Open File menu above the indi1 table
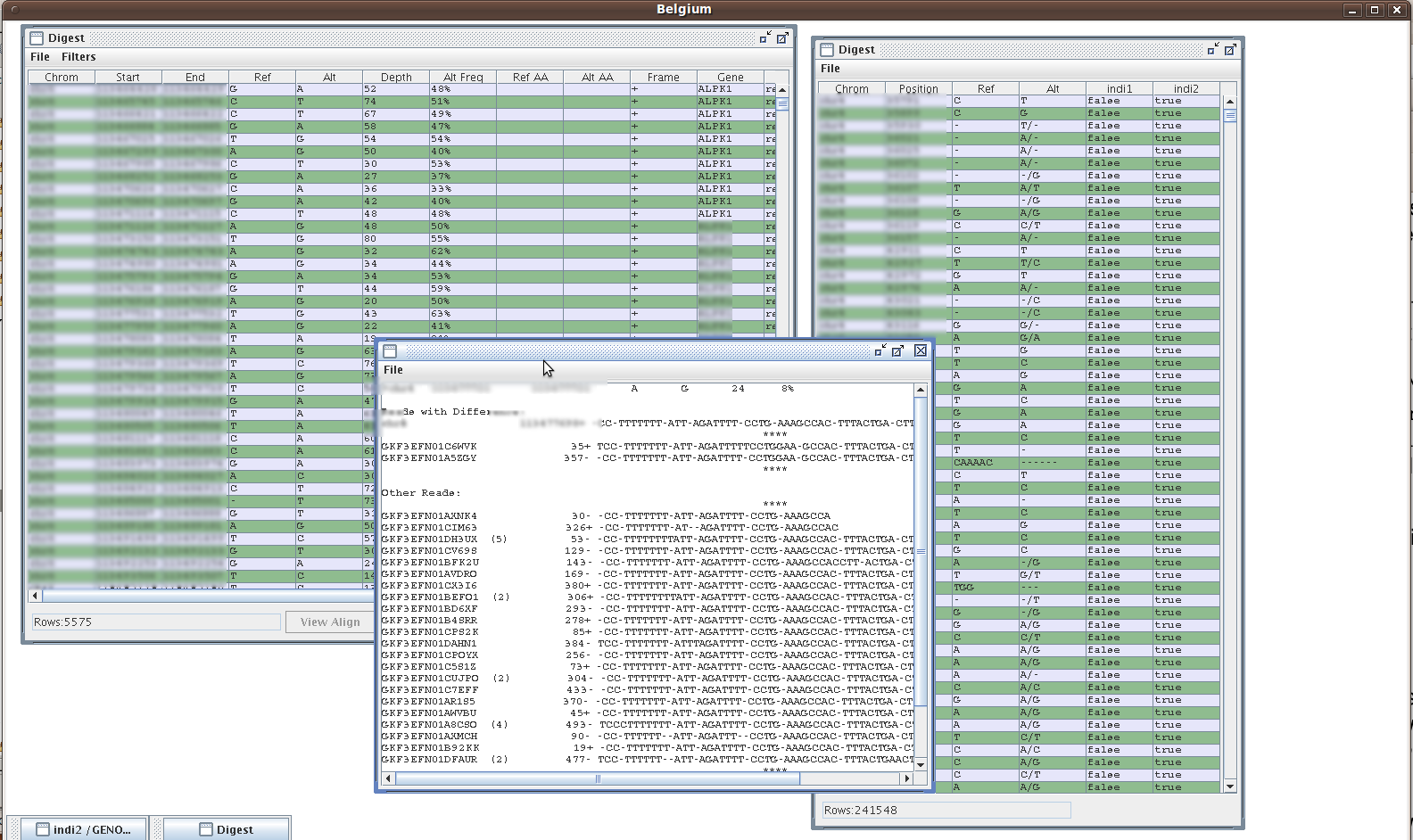 830,69
